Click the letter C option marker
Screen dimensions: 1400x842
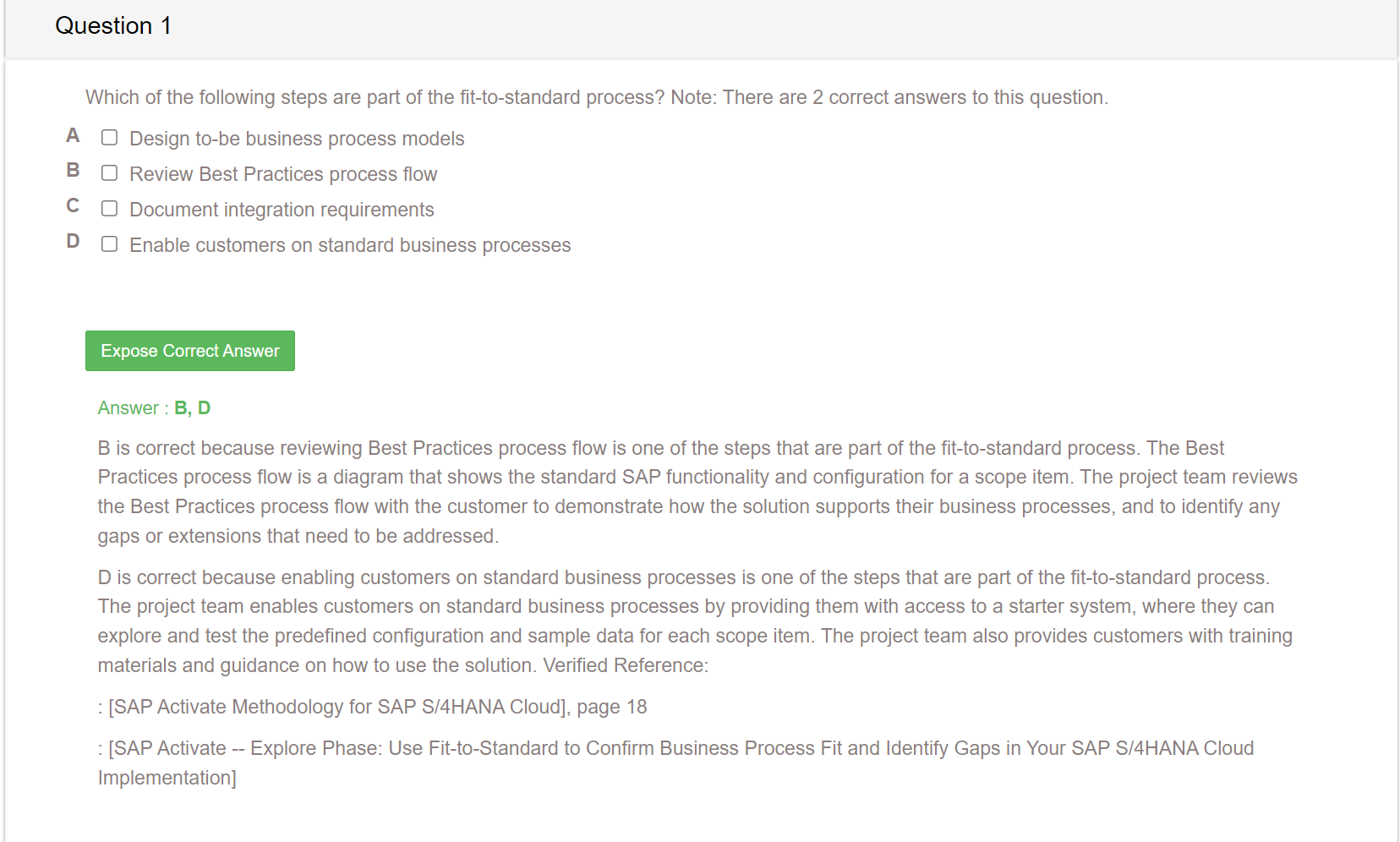73,205
